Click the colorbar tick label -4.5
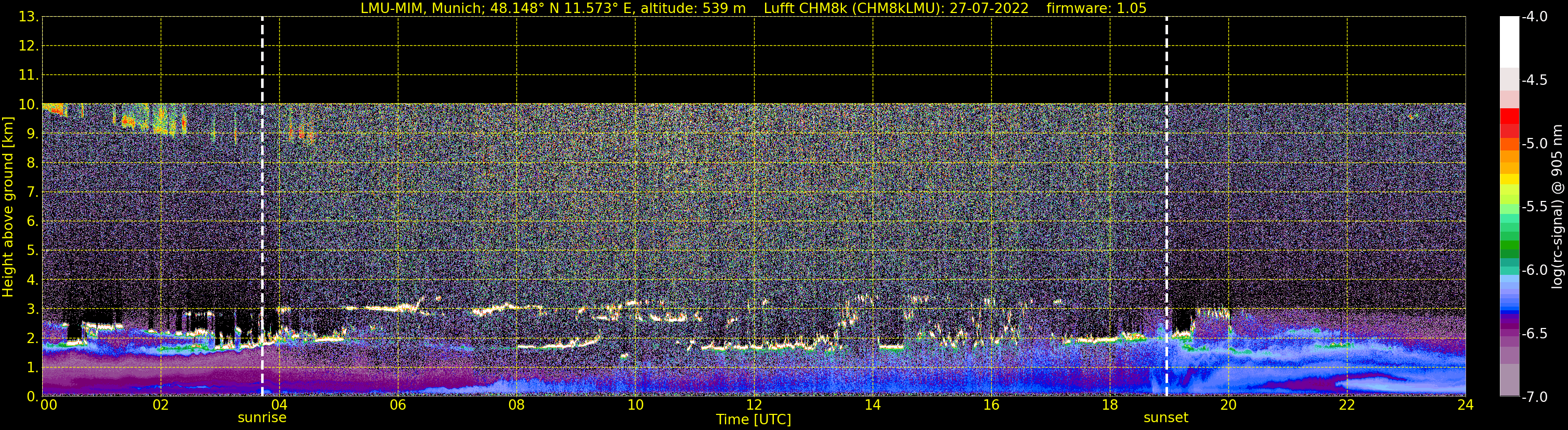The width and height of the screenshot is (1568, 430). (1534, 80)
